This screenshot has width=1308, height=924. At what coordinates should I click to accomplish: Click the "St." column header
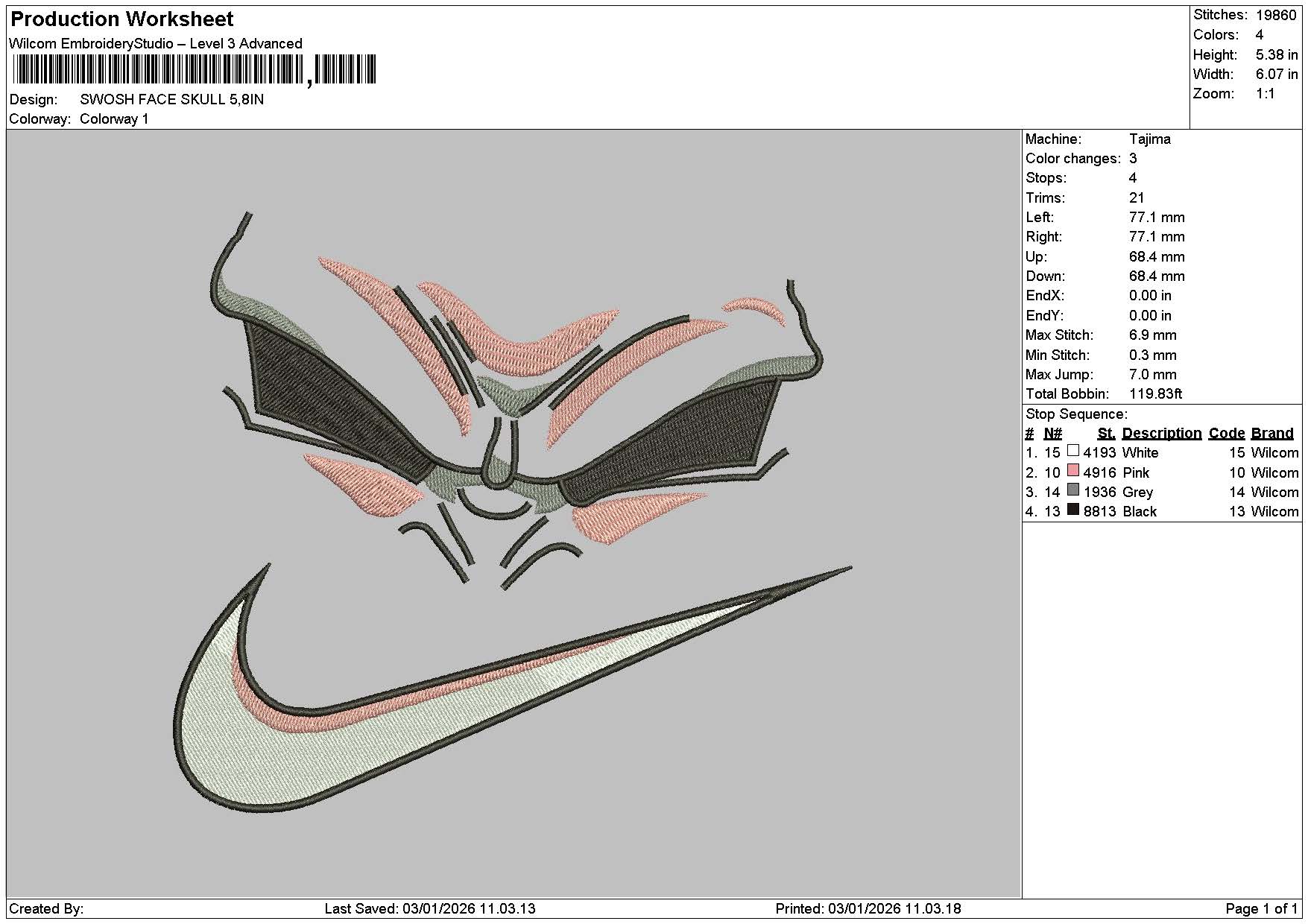click(1107, 433)
